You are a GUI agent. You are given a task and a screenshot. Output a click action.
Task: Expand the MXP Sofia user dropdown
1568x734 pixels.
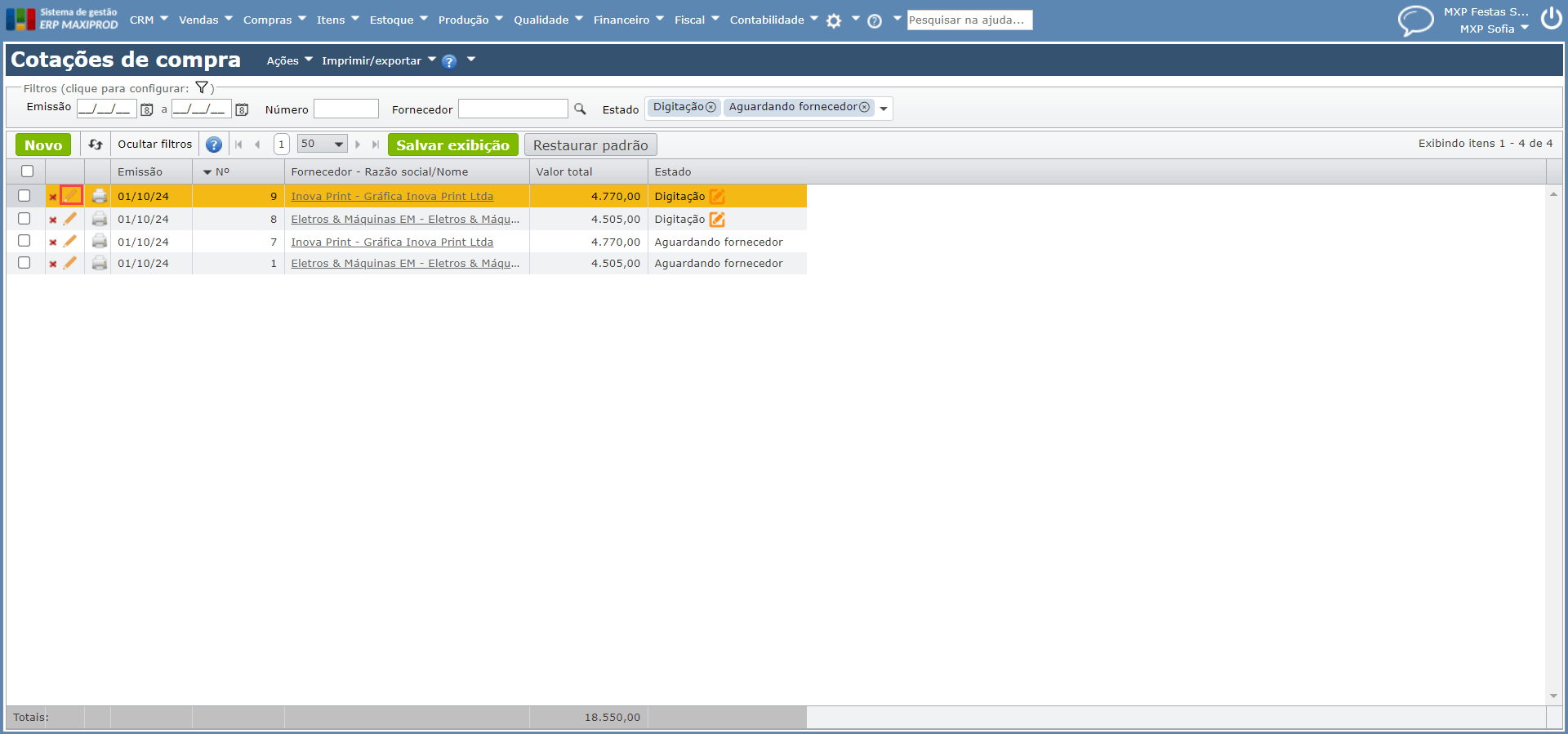1525,29
